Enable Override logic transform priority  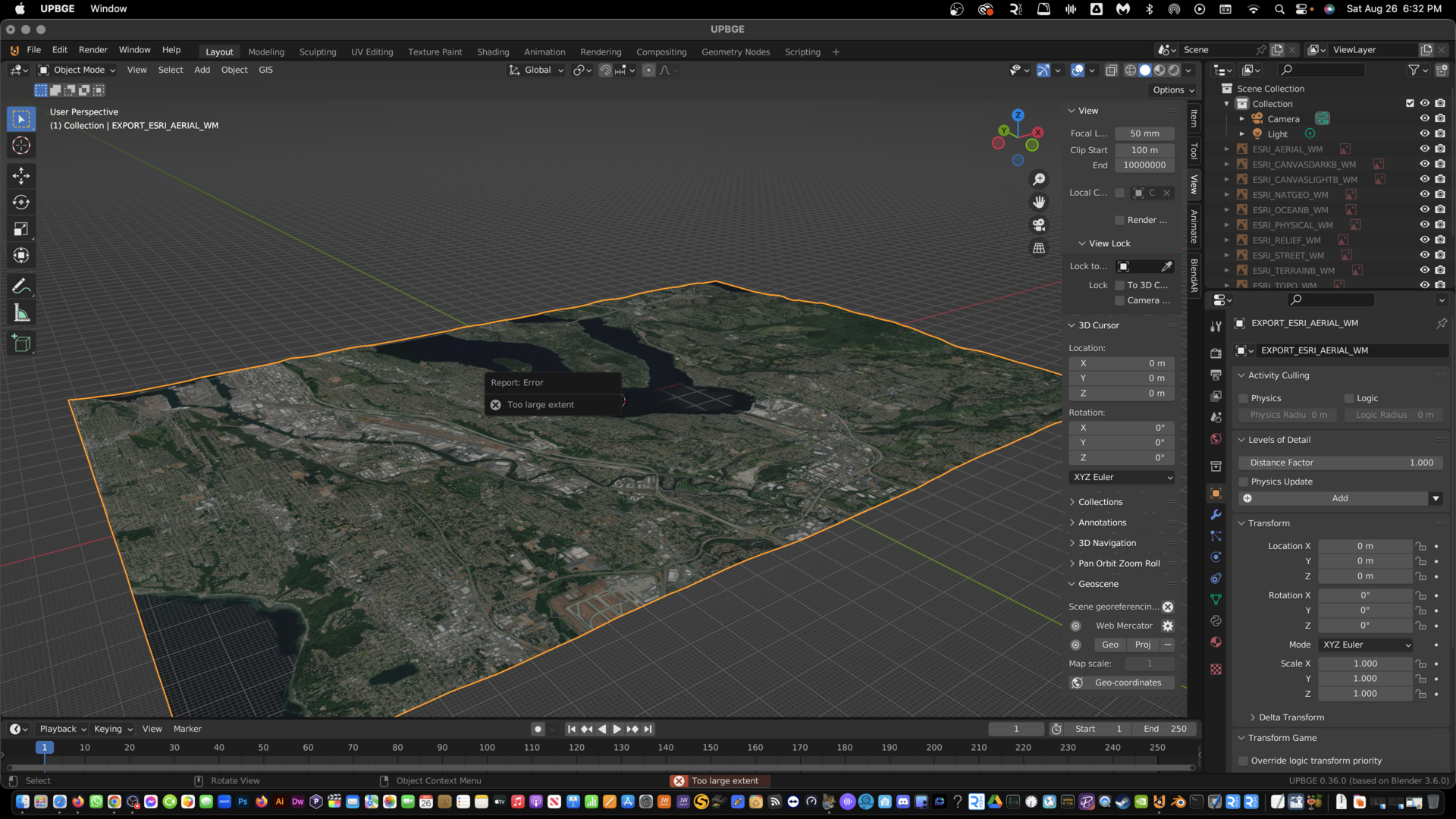tap(1244, 761)
